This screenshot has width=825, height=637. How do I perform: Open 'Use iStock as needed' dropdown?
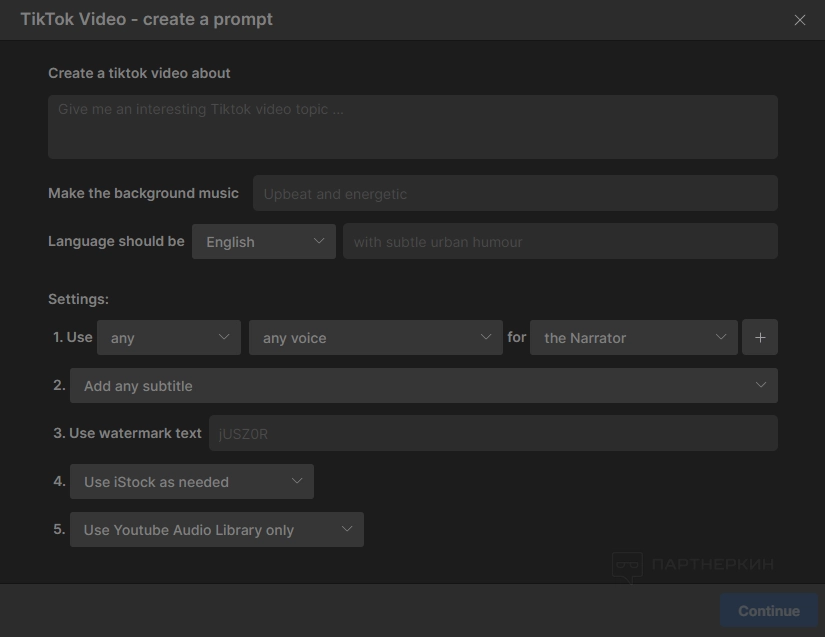192,481
